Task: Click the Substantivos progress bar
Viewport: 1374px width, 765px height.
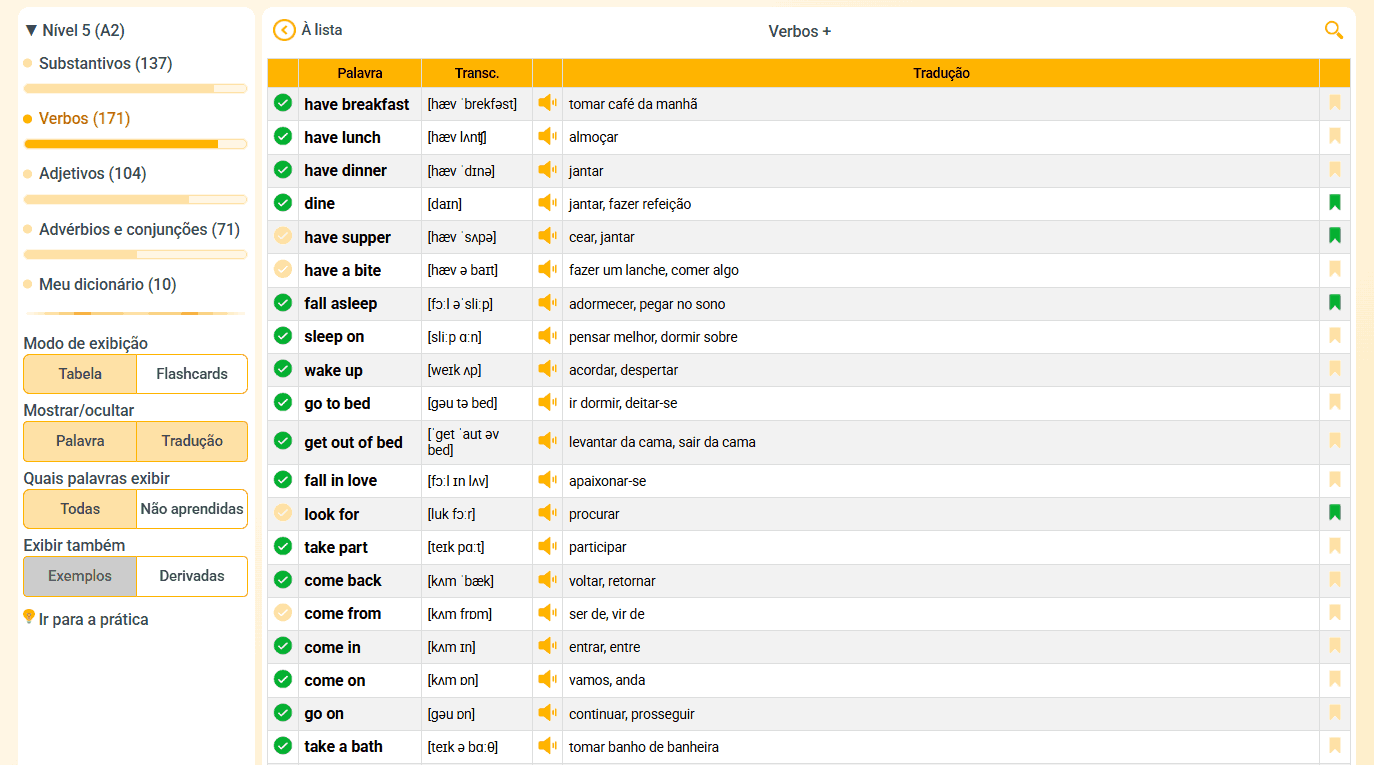Action: coord(135,89)
